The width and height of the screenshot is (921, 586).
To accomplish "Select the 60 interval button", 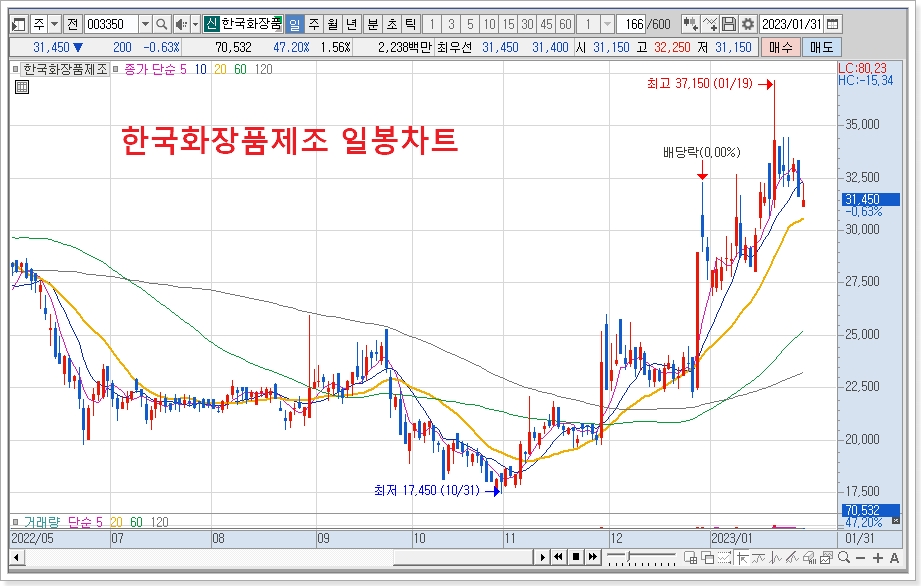I will click(x=565, y=24).
